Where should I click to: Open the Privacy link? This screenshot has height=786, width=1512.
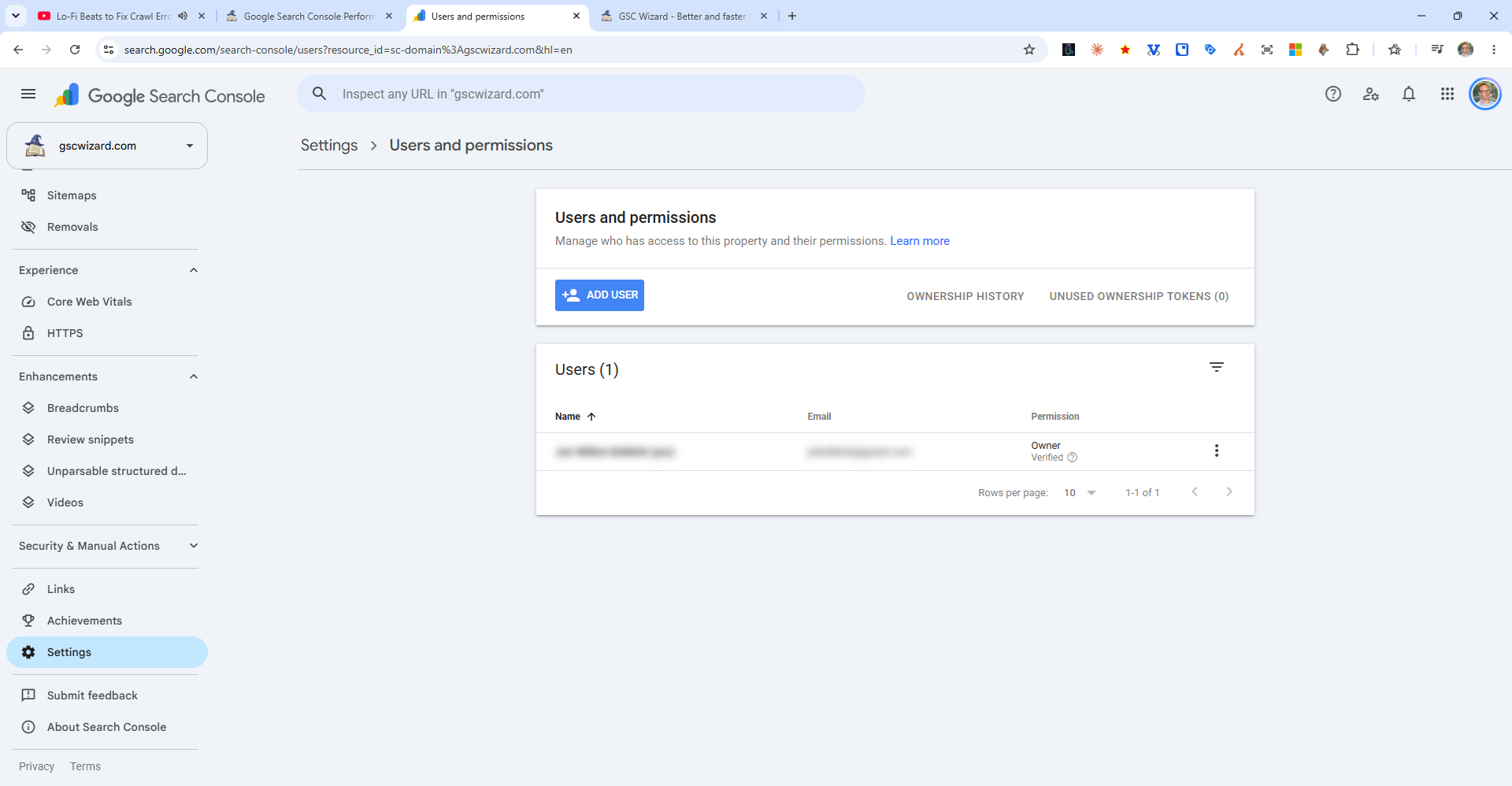[x=36, y=766]
